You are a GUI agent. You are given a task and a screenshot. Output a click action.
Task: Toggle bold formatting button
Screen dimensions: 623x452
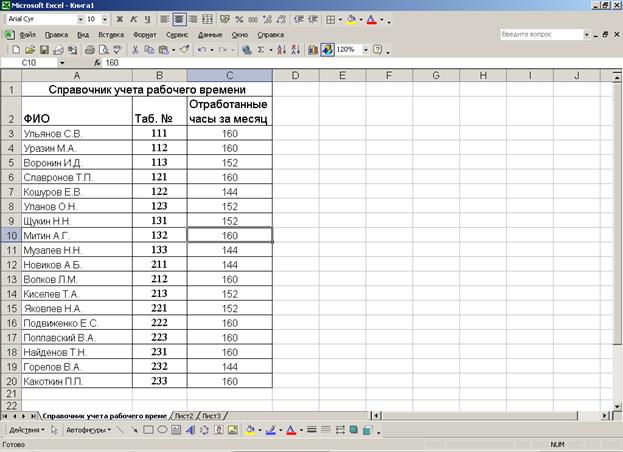120,19
